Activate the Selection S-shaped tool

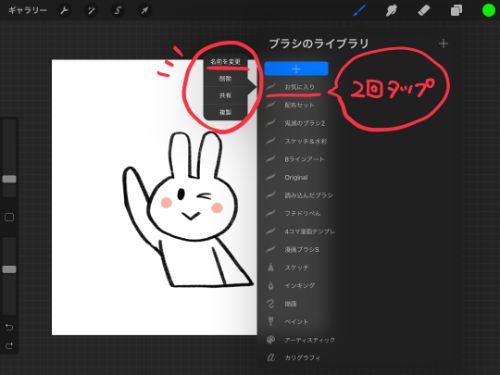117,11
